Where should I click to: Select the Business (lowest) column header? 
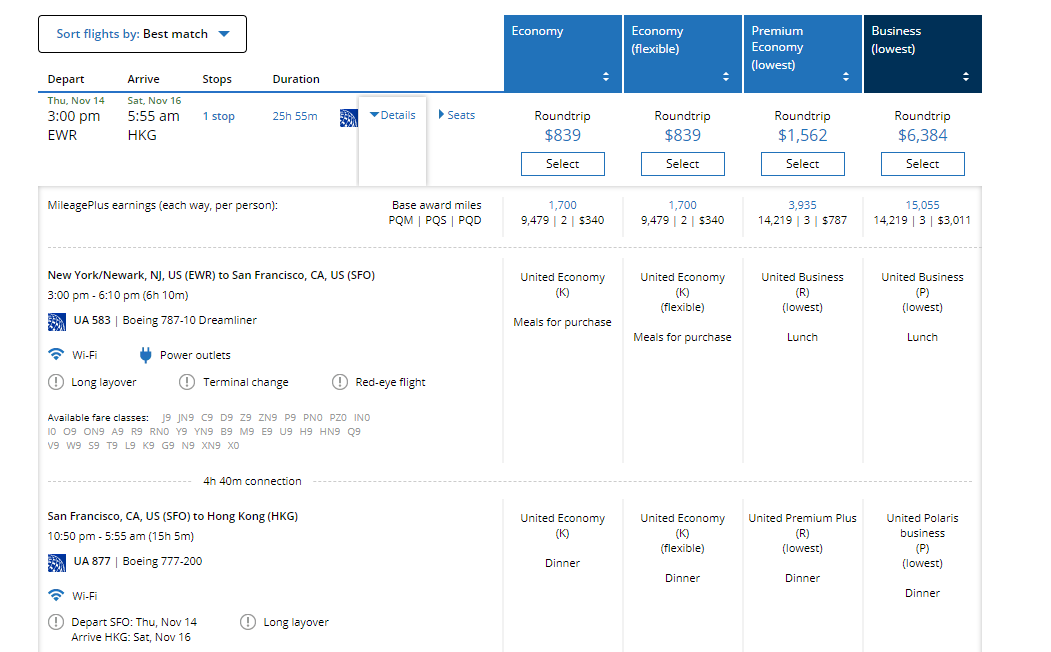923,54
